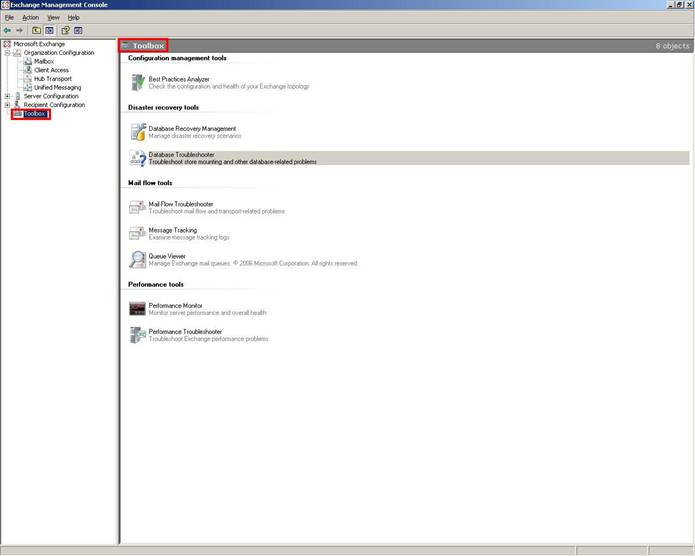The width and height of the screenshot is (695, 556).
Task: Click the Mail Flow Troubleshooter icon
Action: point(138,208)
